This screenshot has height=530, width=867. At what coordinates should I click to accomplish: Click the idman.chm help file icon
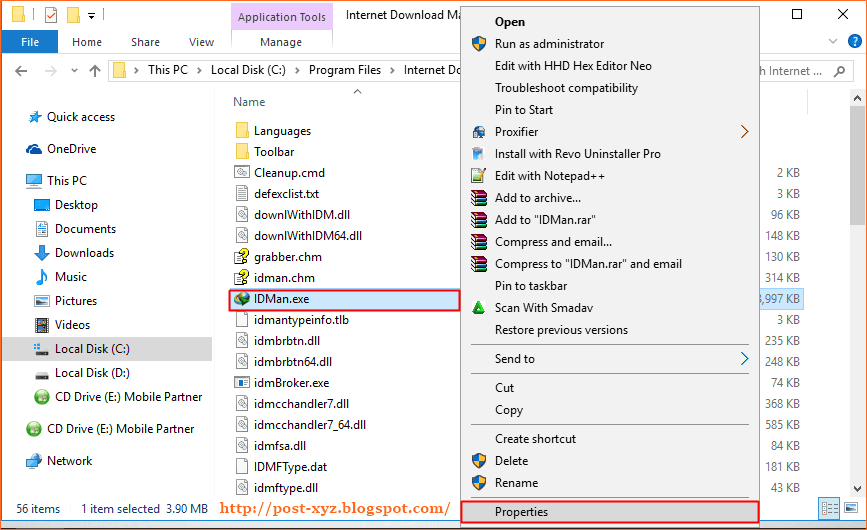[x=242, y=278]
